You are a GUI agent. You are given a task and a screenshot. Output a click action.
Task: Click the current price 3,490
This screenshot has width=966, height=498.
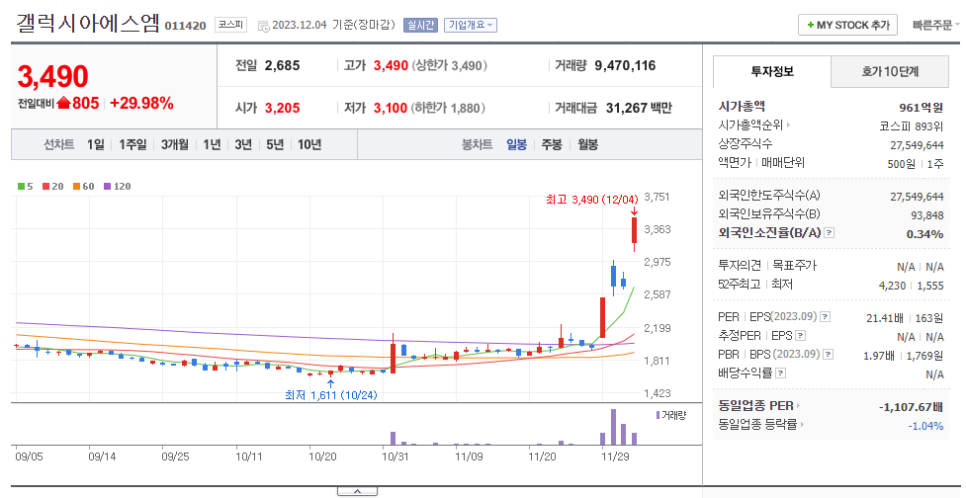tap(53, 76)
